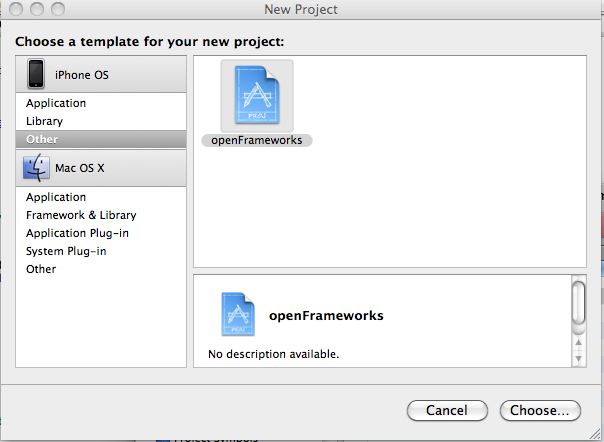604x442 pixels.
Task: Select the Mac OS X section header
Action: [101, 168]
